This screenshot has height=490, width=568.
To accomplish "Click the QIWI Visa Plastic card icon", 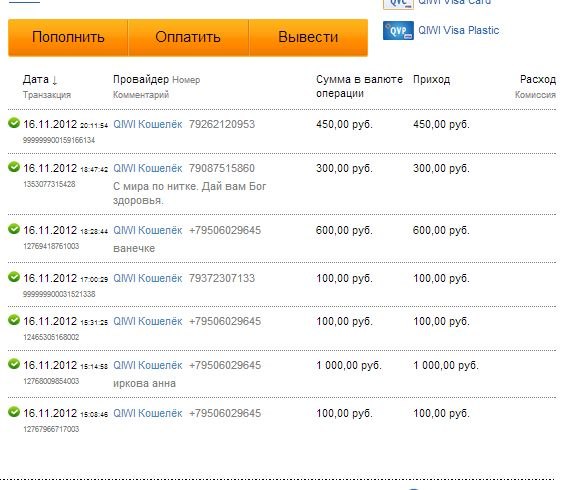I will (398, 30).
